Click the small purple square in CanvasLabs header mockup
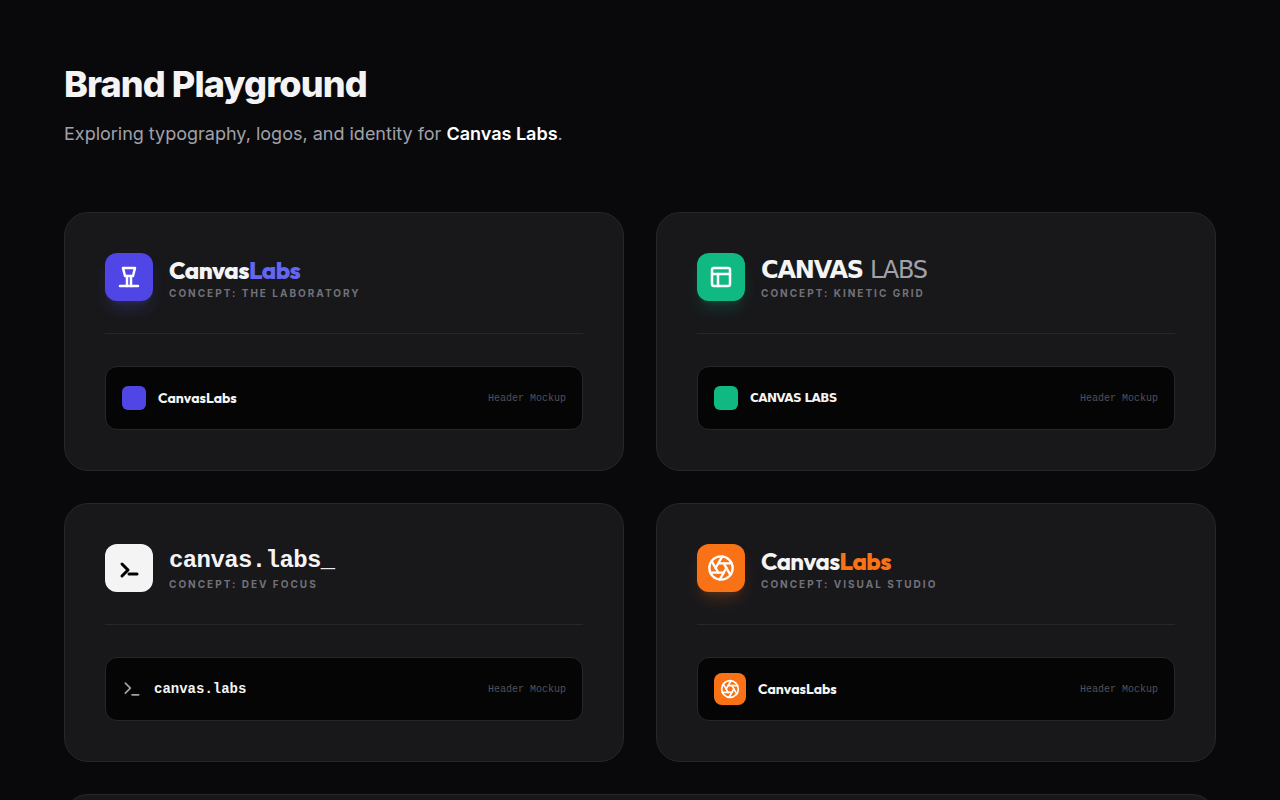This screenshot has height=800, width=1280. pos(134,398)
